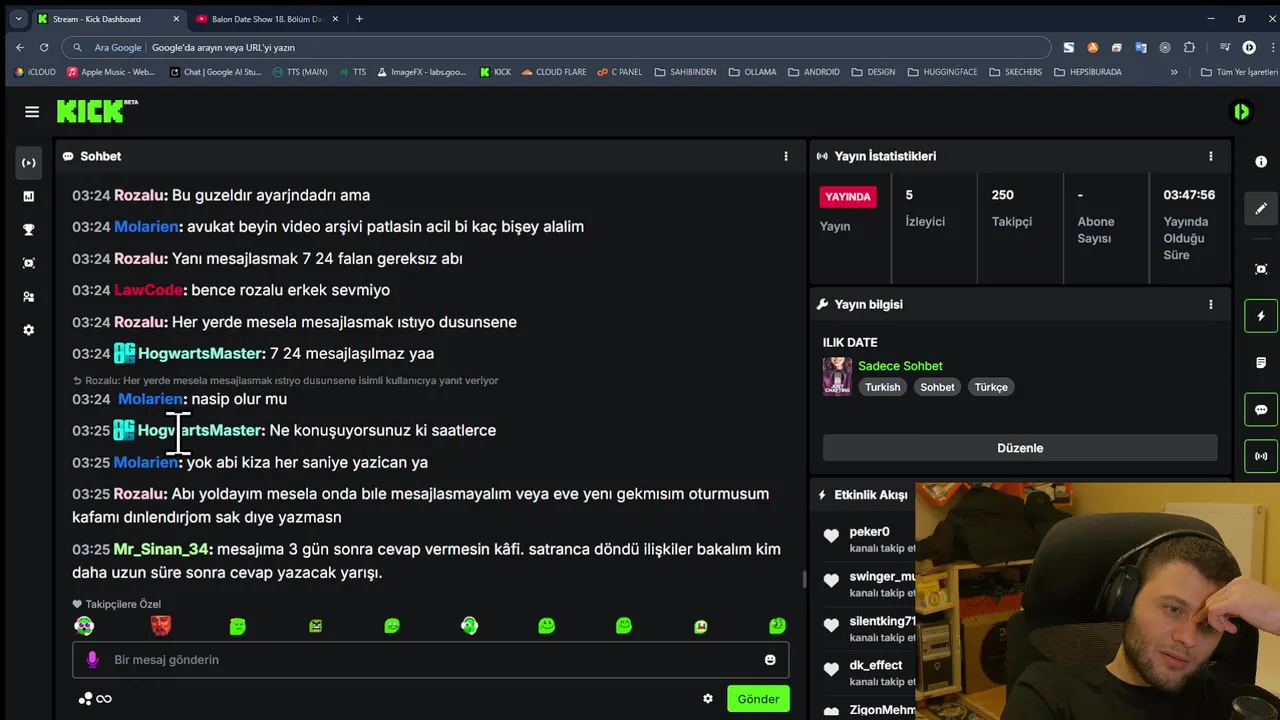
Task: Pick the red face emote
Action: click(x=160, y=626)
